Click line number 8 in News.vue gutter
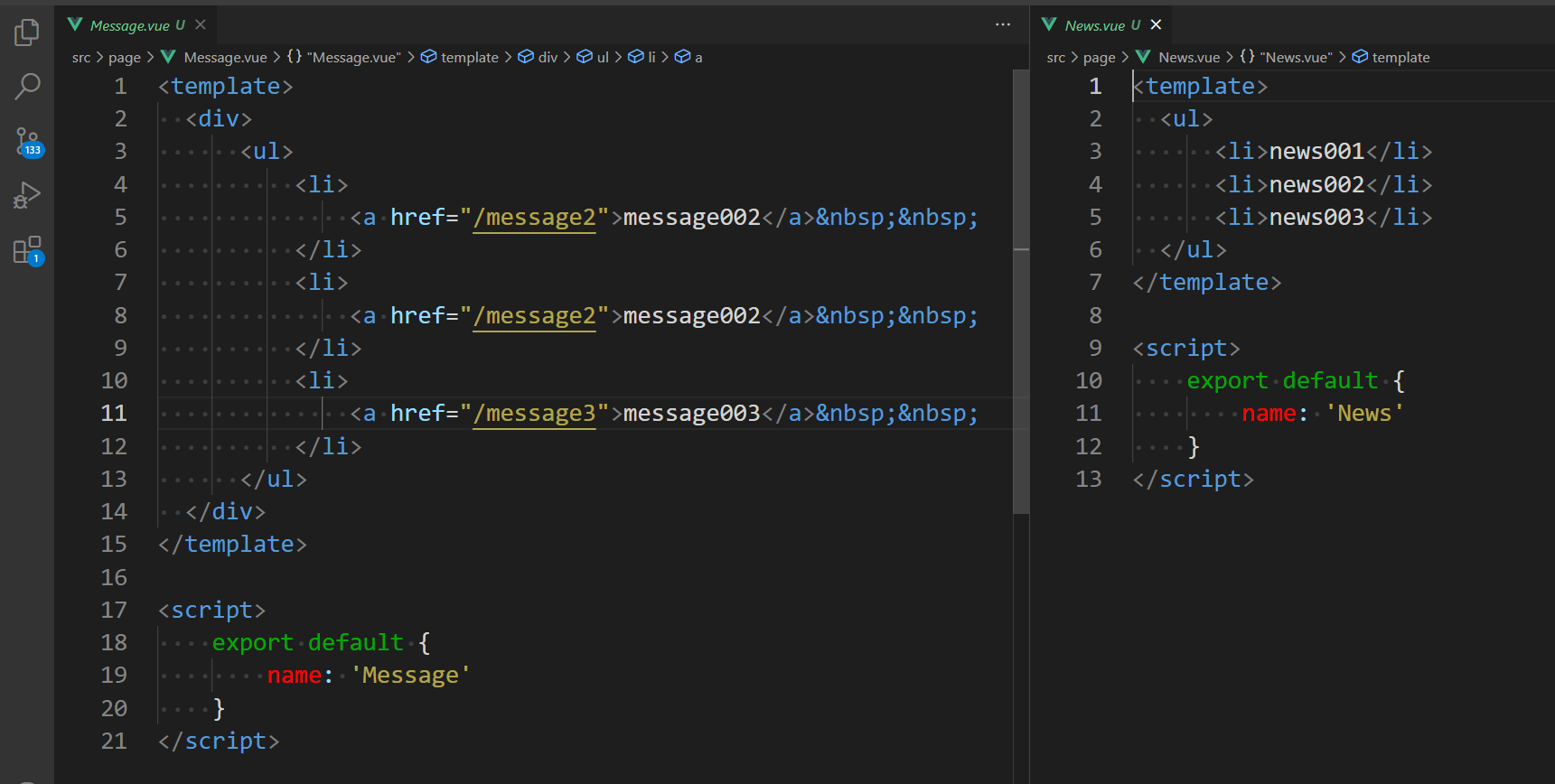The image size is (1555, 784). click(x=1095, y=316)
